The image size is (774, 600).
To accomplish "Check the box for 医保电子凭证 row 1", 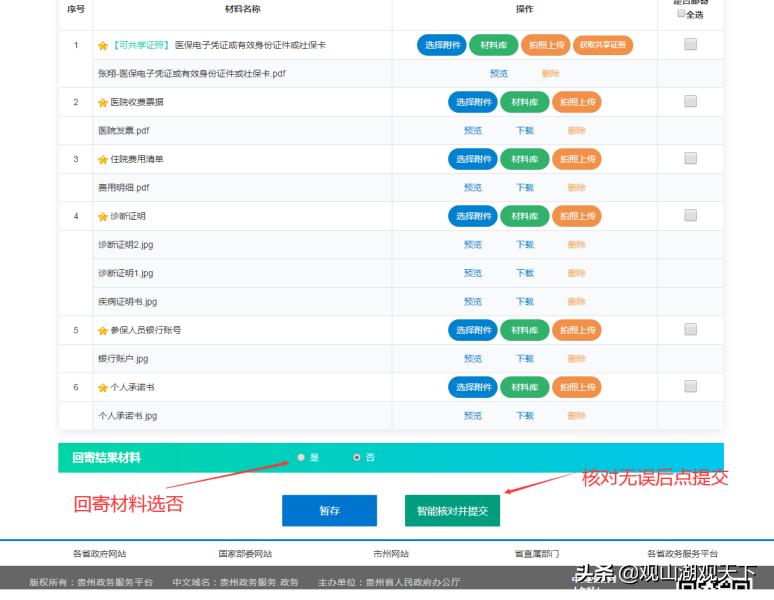I will pyautogui.click(x=691, y=44).
